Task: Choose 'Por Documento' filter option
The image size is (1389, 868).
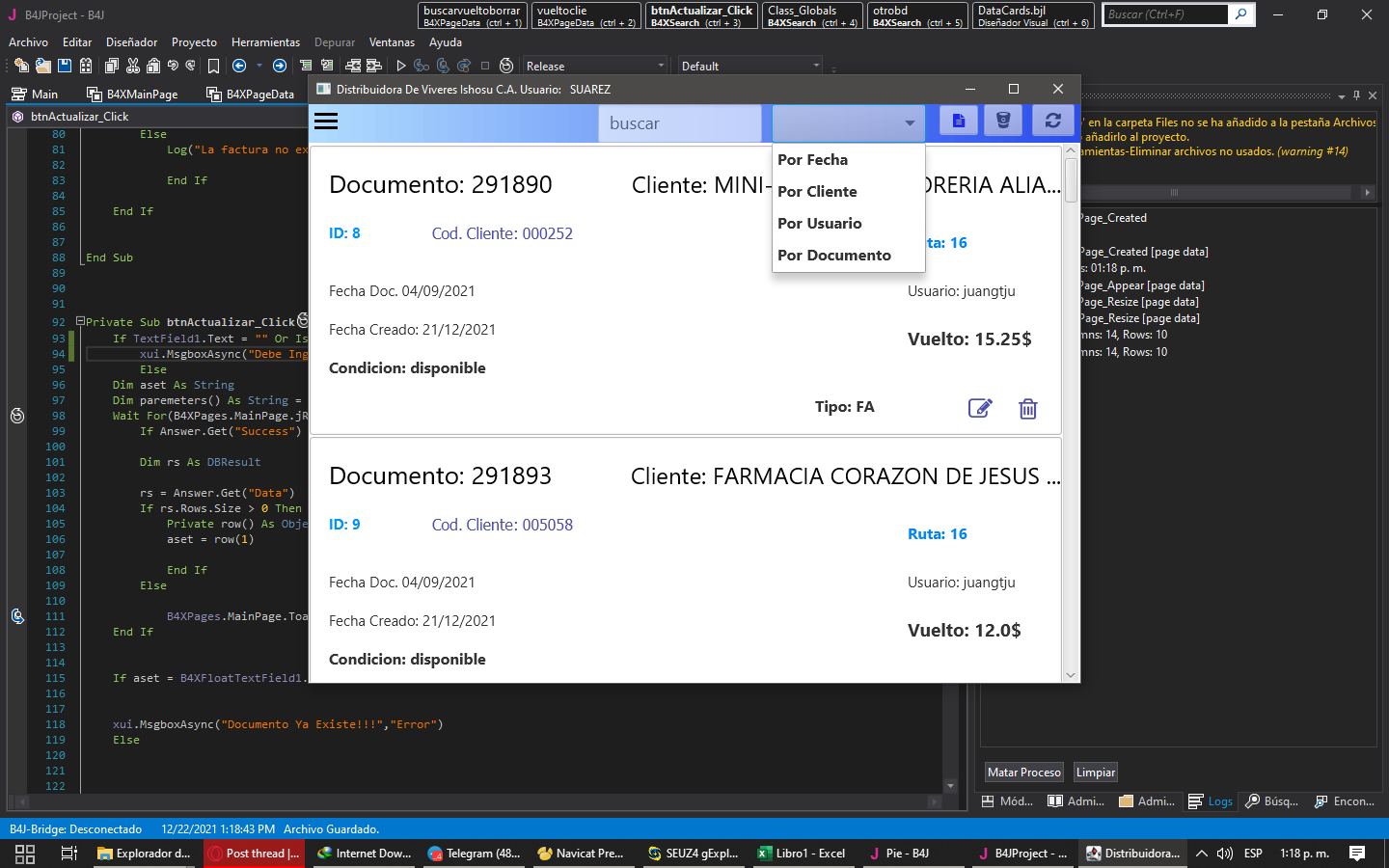Action: pyautogui.click(x=833, y=256)
